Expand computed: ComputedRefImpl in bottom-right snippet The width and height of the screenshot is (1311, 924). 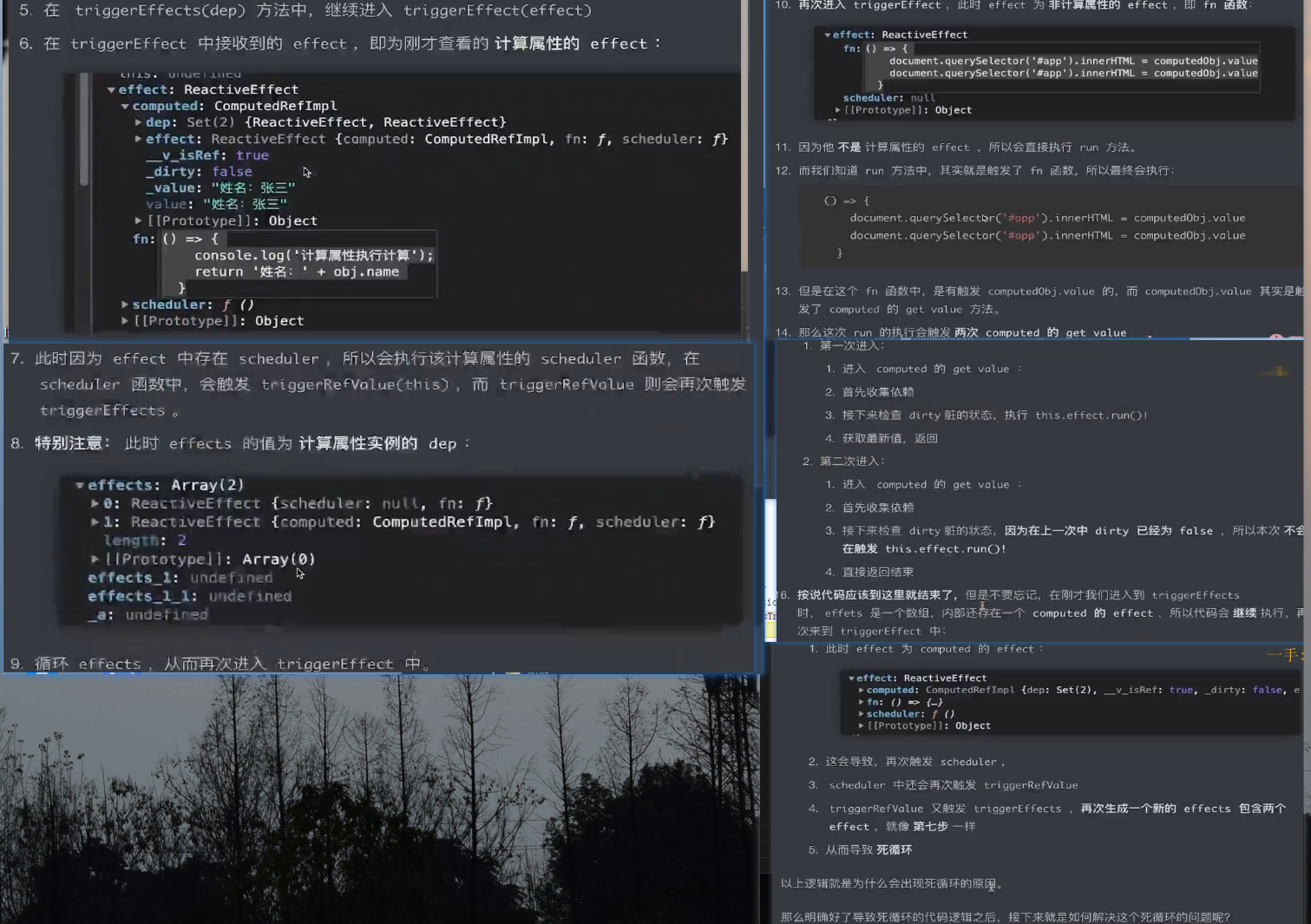(861, 691)
